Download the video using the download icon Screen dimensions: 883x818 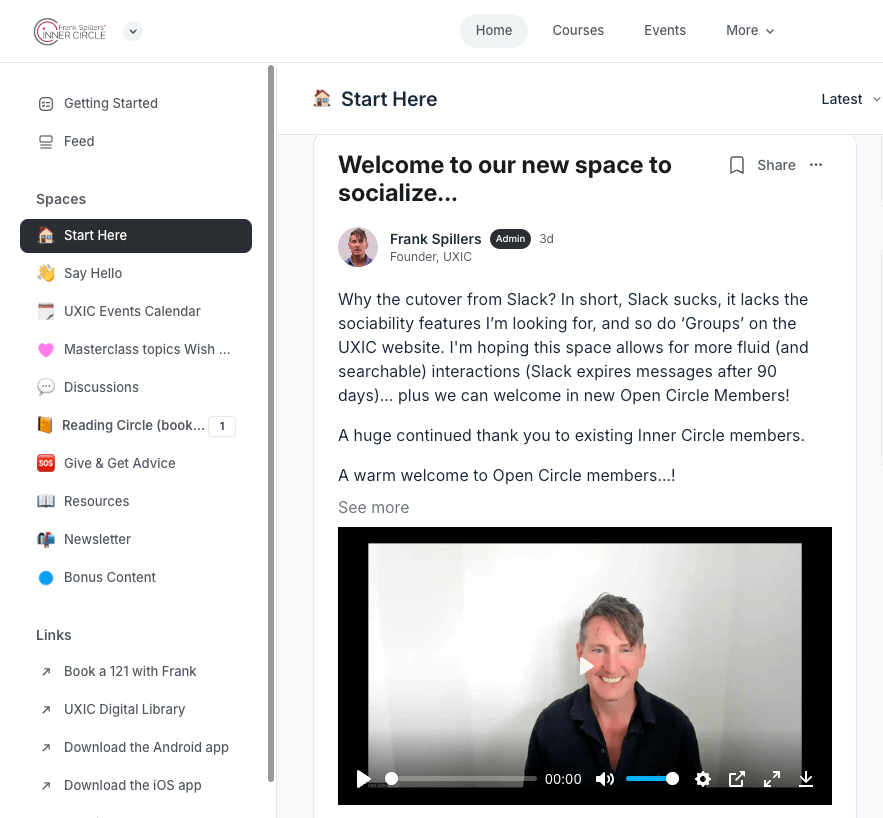click(x=806, y=779)
